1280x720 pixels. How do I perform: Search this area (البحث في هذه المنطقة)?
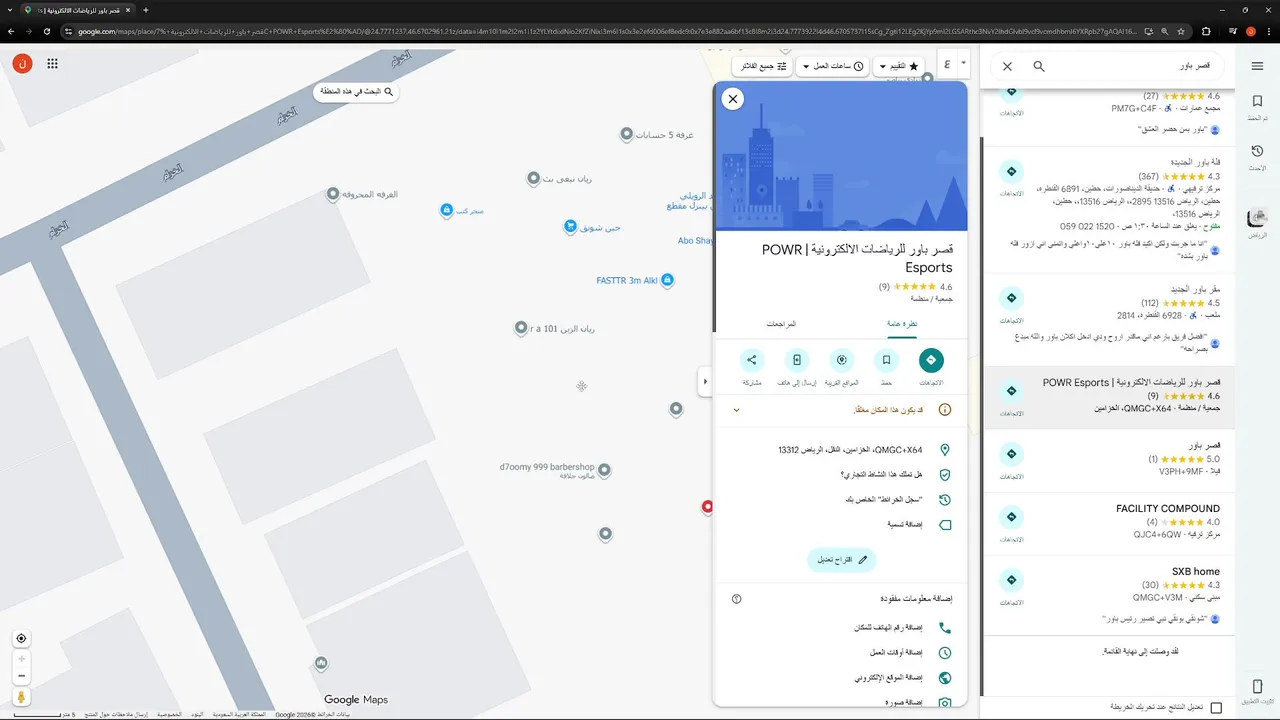pos(358,92)
